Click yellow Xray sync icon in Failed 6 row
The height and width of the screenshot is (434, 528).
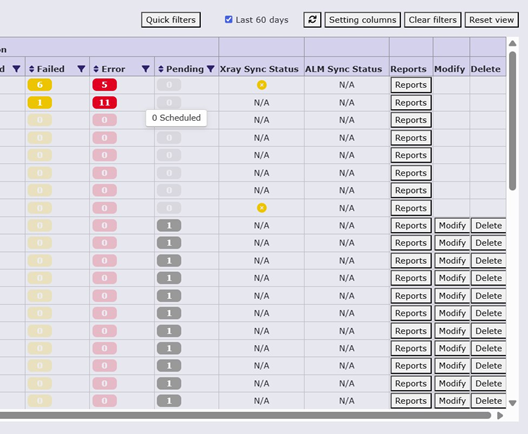(x=262, y=85)
